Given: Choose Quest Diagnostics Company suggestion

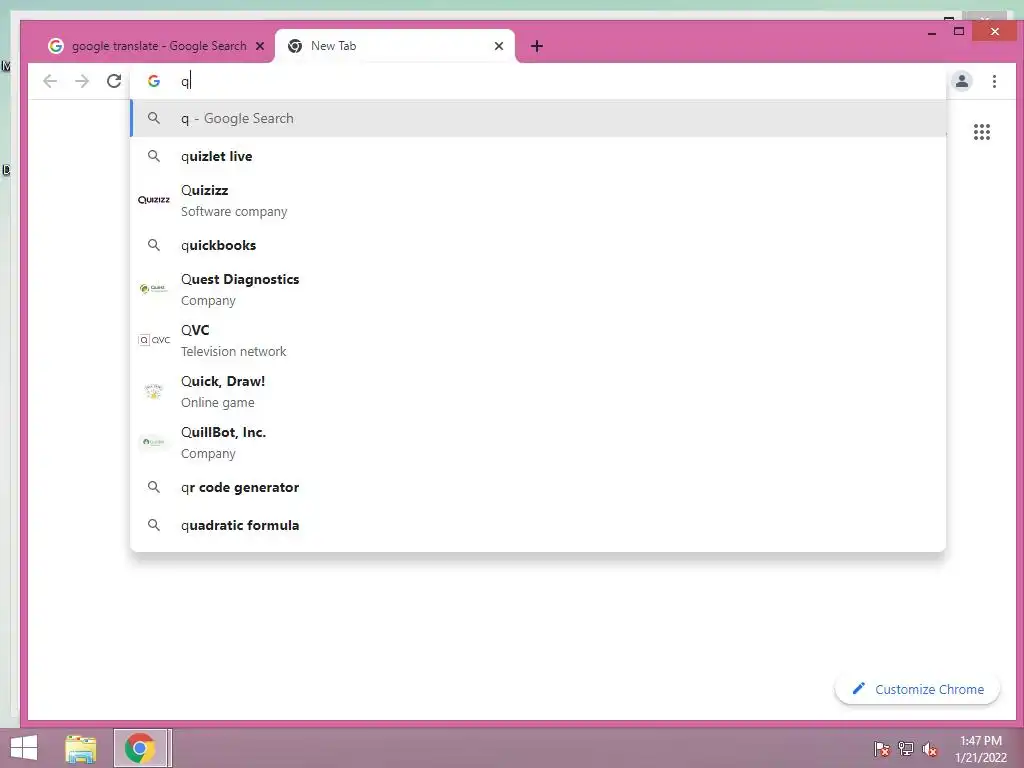Looking at the screenshot, I should click(x=538, y=289).
